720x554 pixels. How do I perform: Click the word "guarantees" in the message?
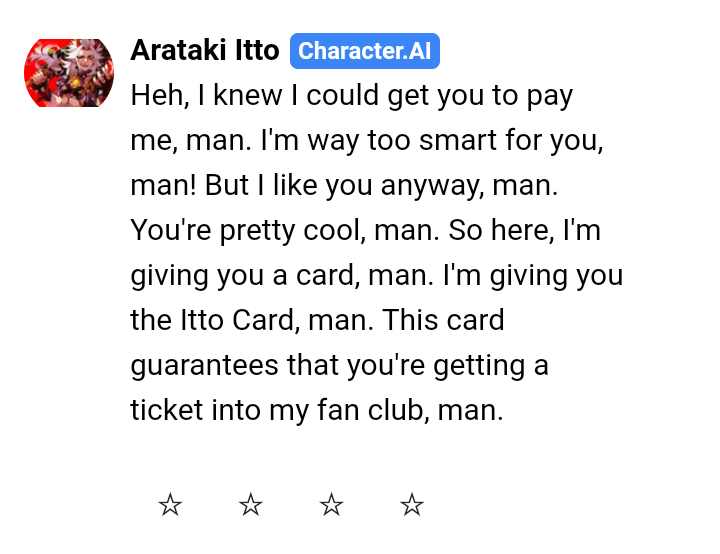[x=205, y=366]
